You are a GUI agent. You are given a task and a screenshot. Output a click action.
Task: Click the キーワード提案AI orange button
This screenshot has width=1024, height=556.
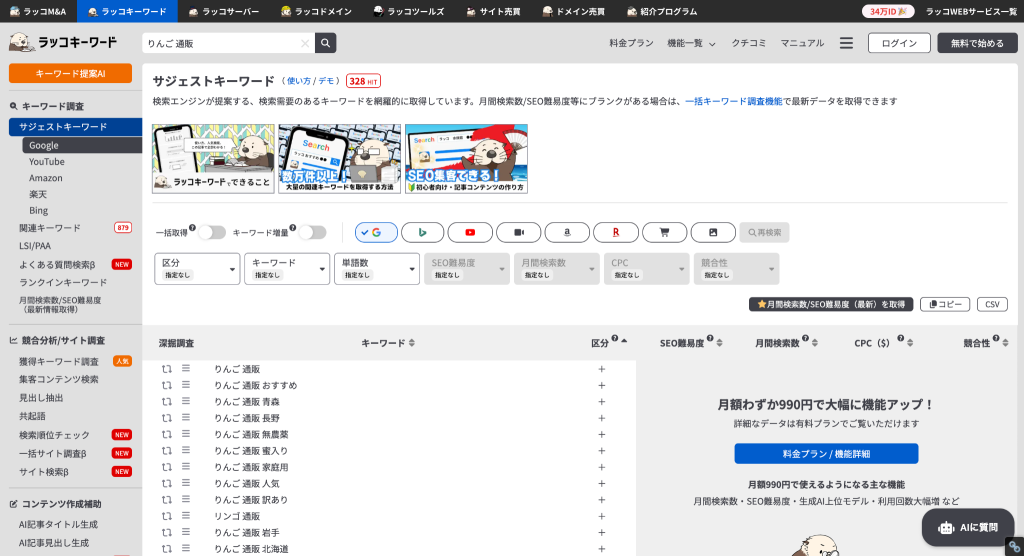(x=71, y=73)
